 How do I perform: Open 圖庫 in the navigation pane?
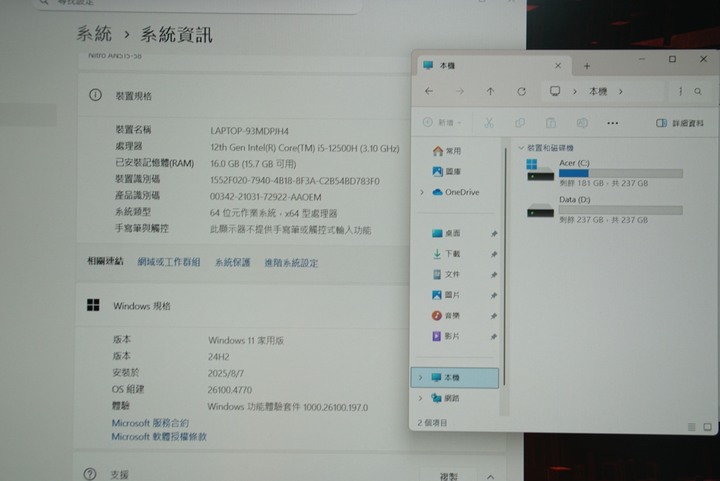pyautogui.click(x=447, y=171)
